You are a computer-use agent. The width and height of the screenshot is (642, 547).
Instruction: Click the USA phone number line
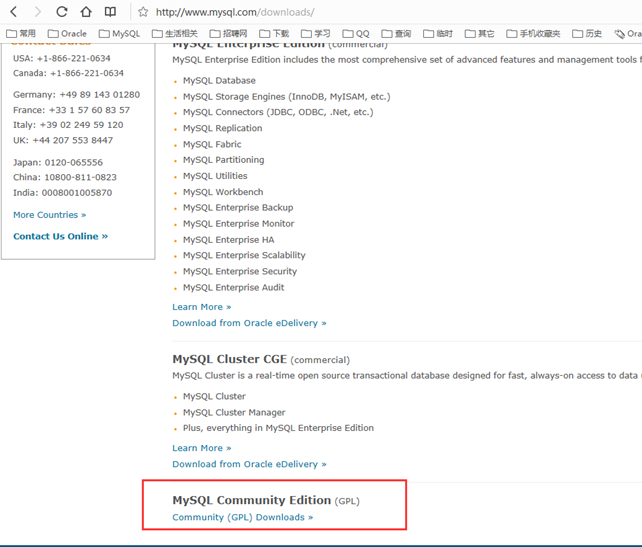(x=62, y=59)
